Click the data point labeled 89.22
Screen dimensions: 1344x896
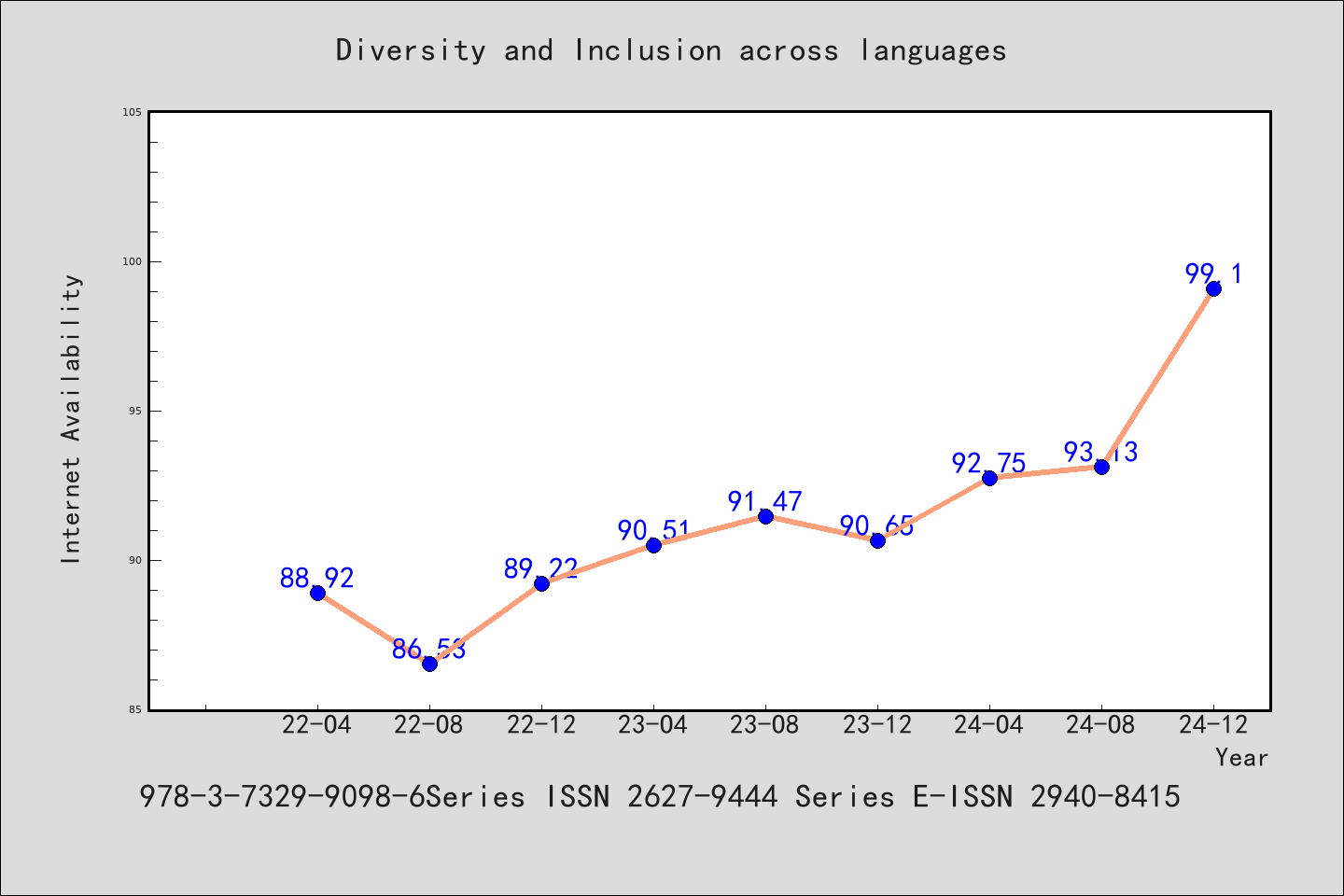click(x=541, y=583)
